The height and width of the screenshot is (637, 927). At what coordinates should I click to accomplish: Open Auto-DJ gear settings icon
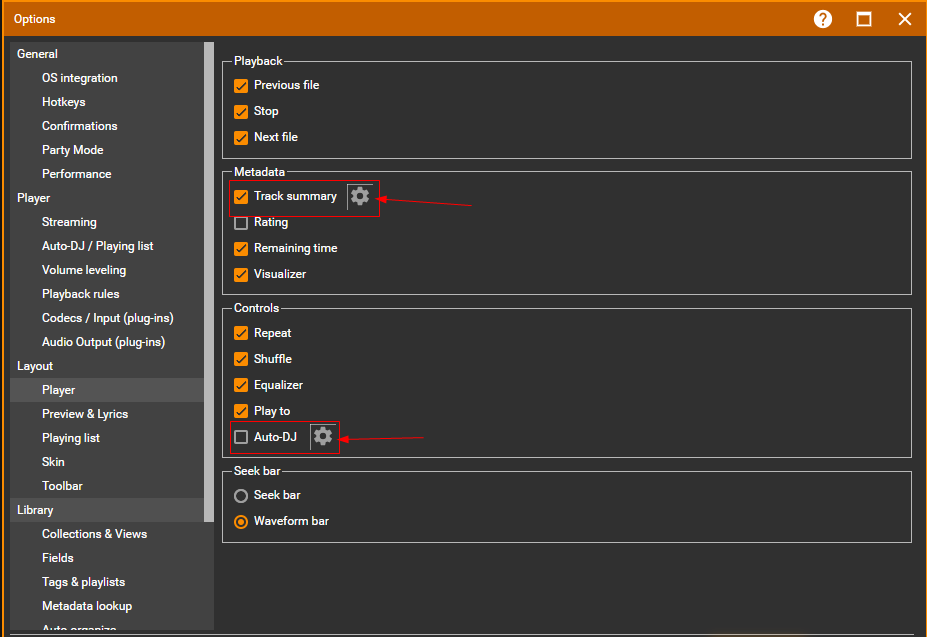[323, 437]
